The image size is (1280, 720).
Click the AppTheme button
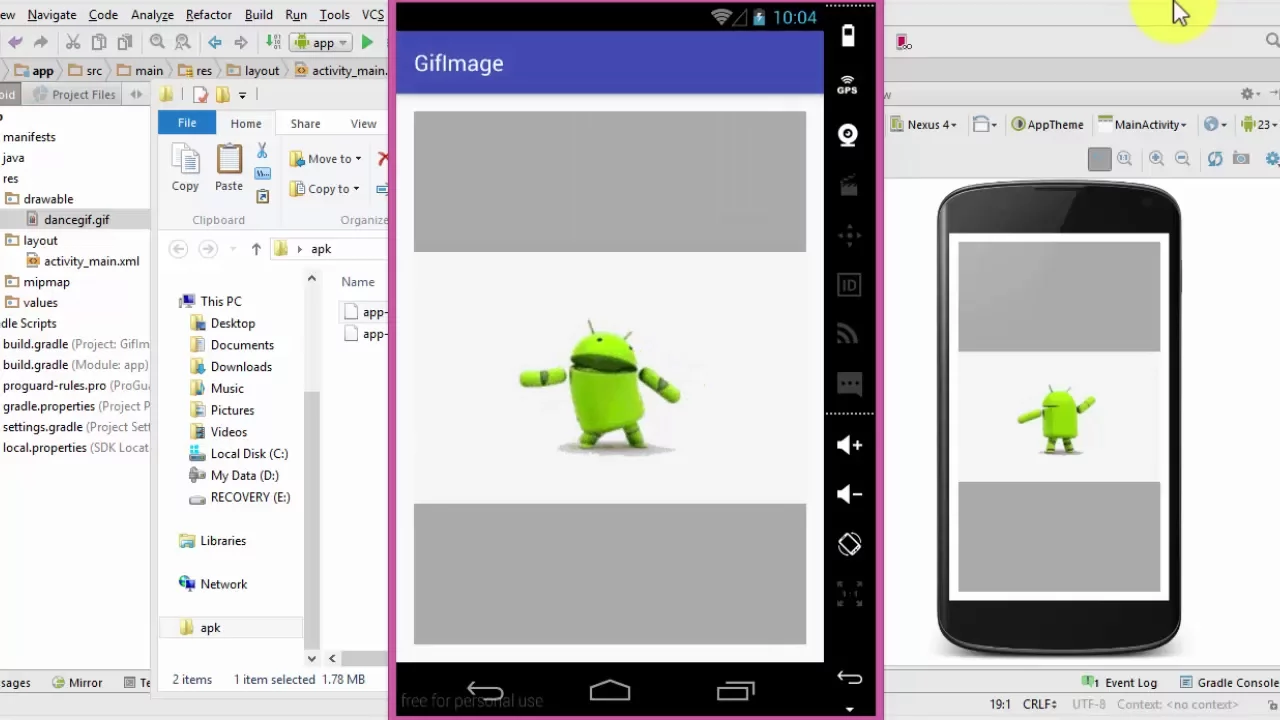1047,124
